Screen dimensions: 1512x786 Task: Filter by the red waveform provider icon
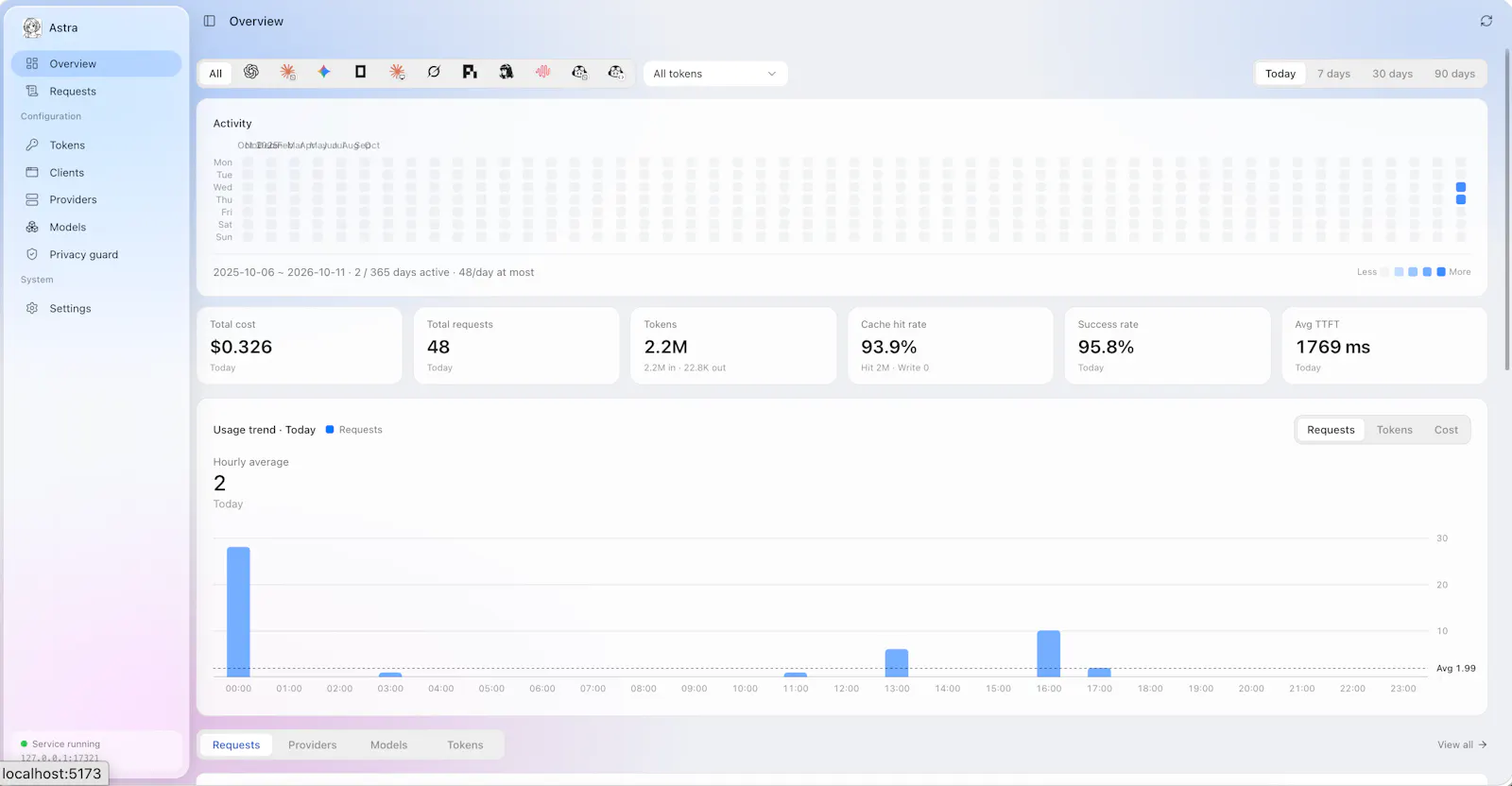542,72
